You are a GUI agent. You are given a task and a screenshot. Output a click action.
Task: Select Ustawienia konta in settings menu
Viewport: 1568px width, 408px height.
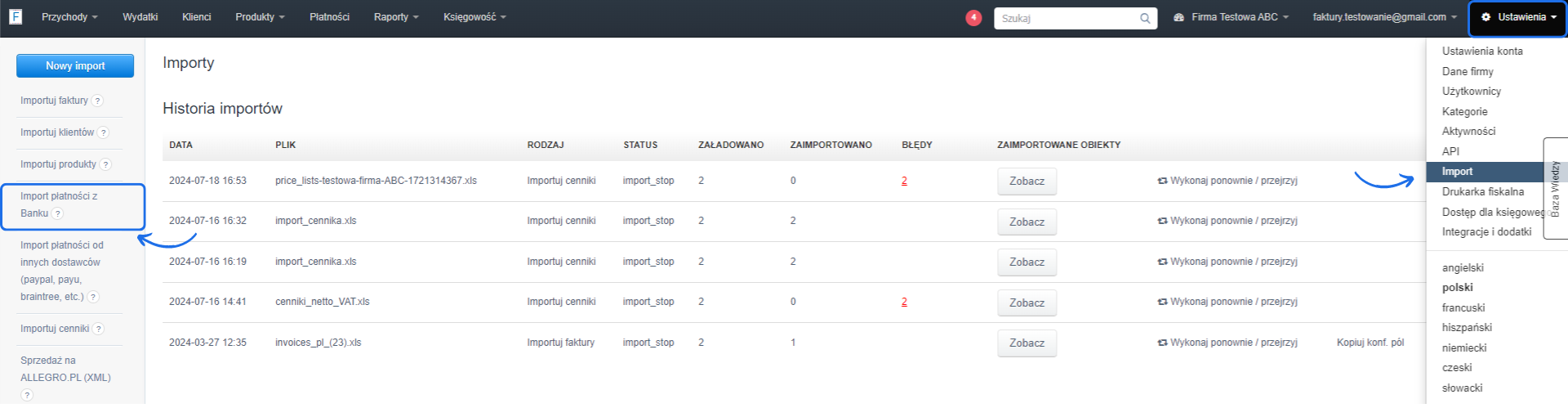[1482, 51]
